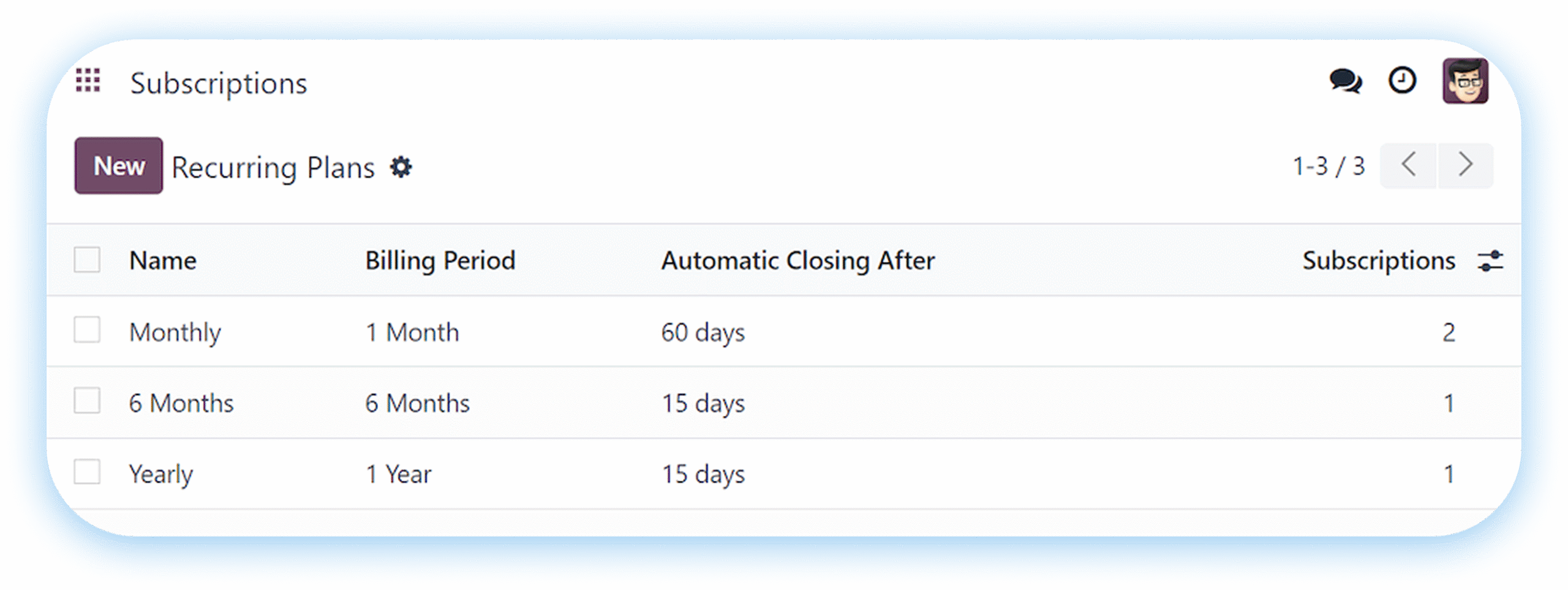Open the optional columns adjust icon
This screenshot has width=1568, height=590.
click(1490, 261)
